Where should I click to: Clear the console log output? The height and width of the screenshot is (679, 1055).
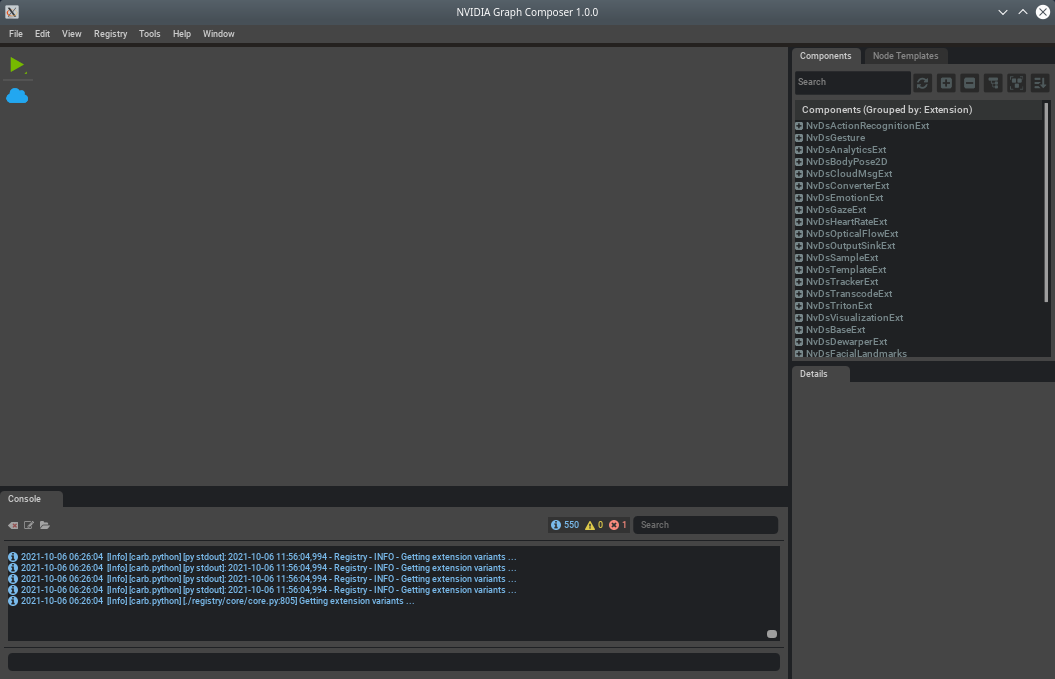[13, 525]
